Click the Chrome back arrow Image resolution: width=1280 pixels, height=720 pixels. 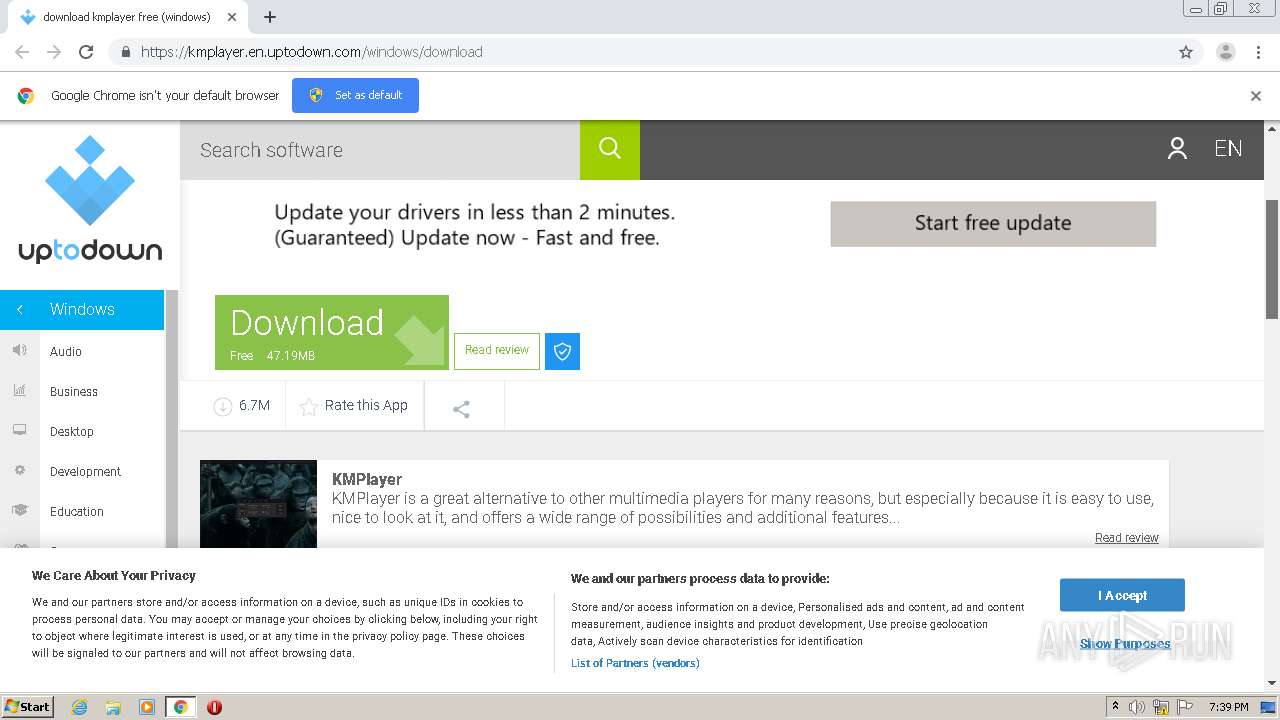[22, 52]
